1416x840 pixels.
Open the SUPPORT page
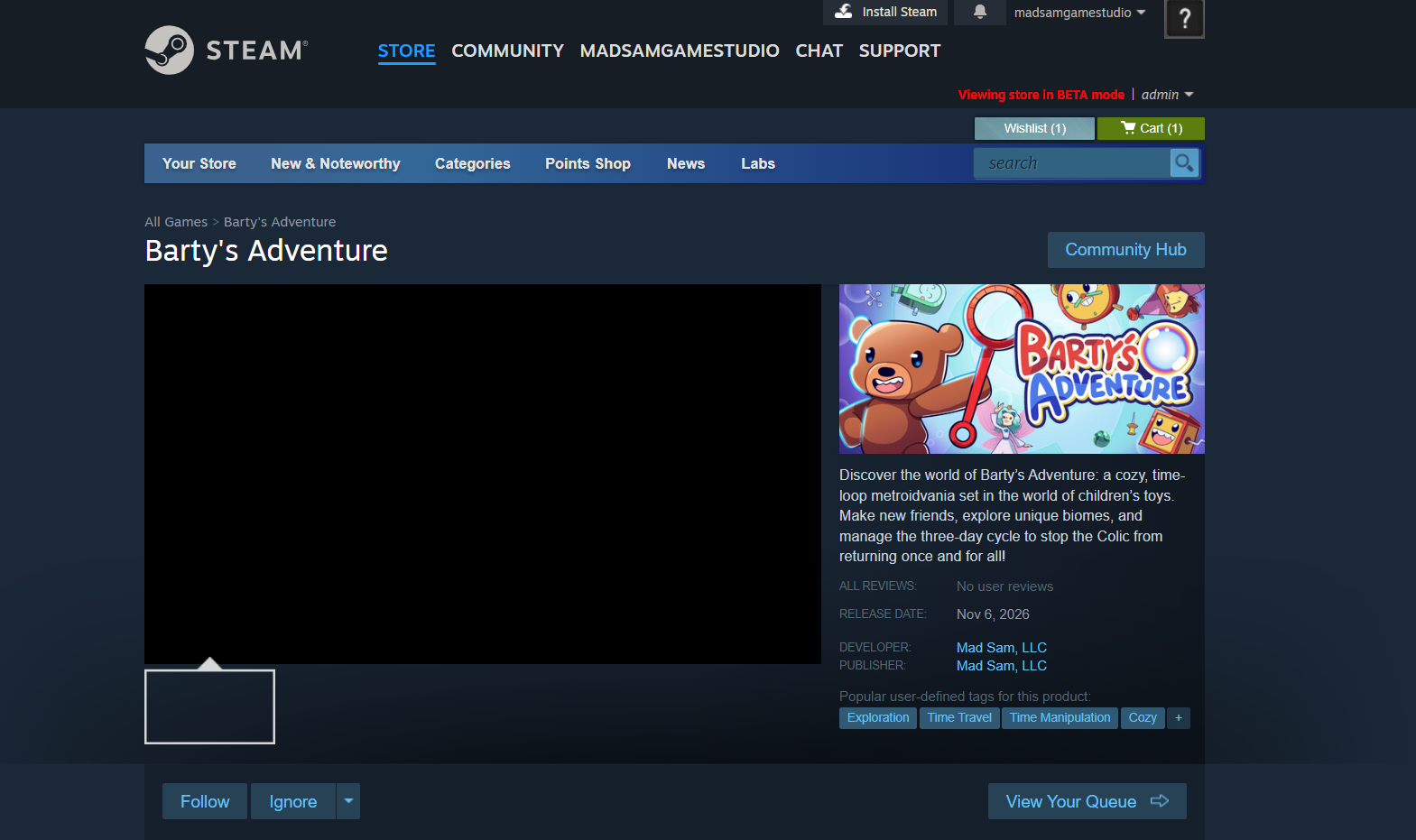pos(900,51)
